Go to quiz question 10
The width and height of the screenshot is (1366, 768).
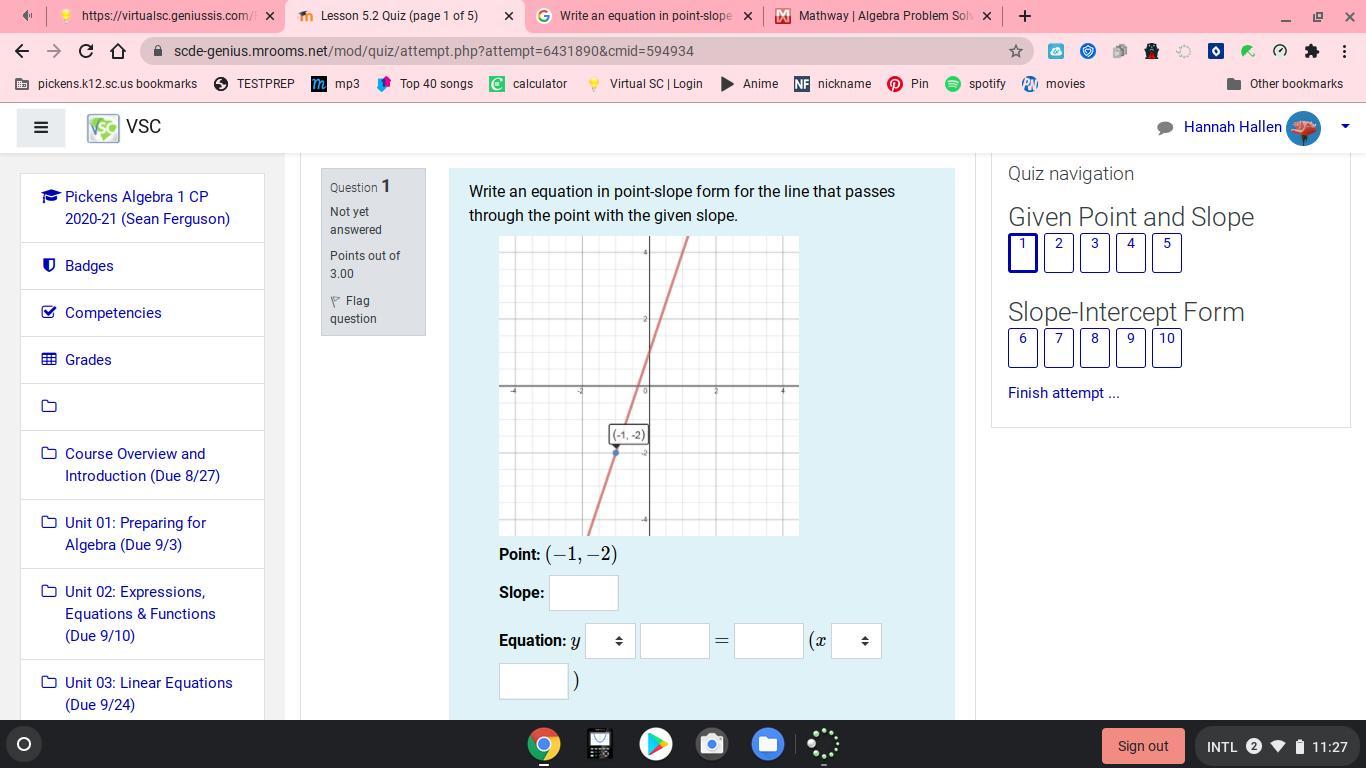tap(1167, 348)
